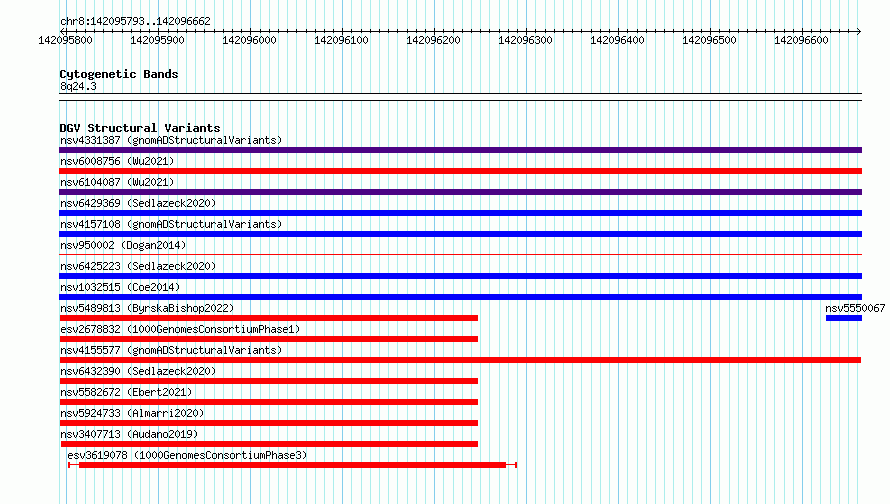Click ruler position 142096000

249,40
